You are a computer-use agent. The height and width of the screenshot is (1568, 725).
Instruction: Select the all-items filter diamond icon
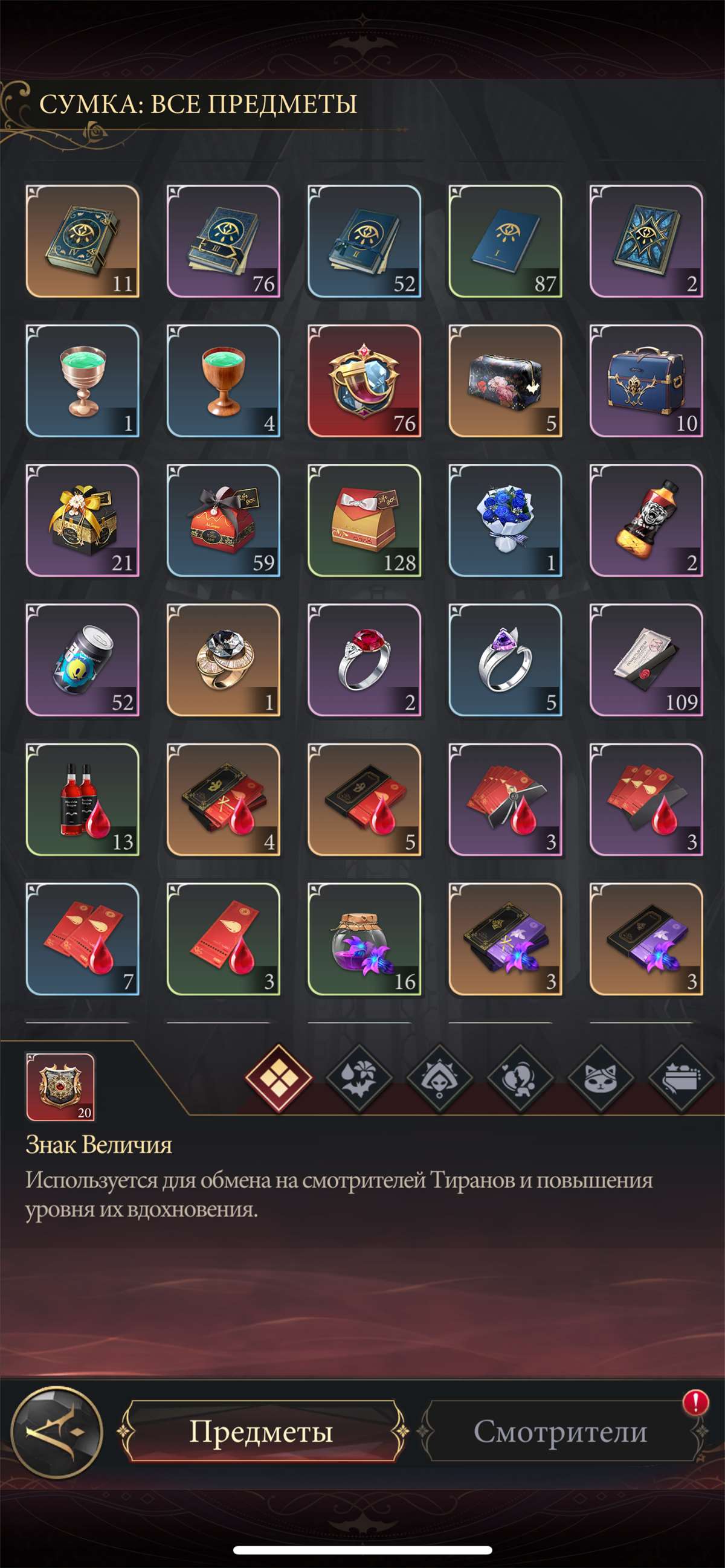tap(279, 1078)
